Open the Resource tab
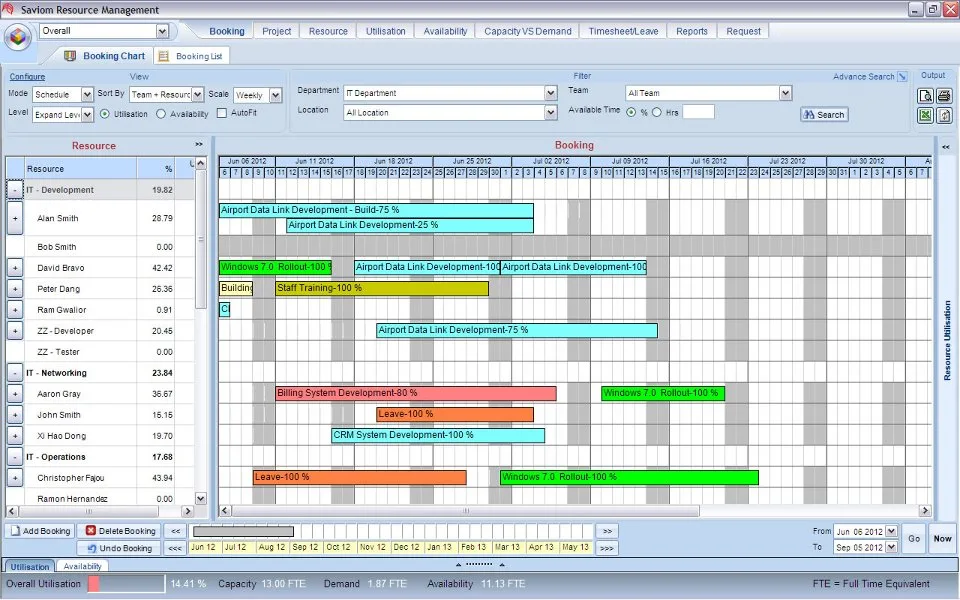This screenshot has width=960, height=600. (328, 31)
